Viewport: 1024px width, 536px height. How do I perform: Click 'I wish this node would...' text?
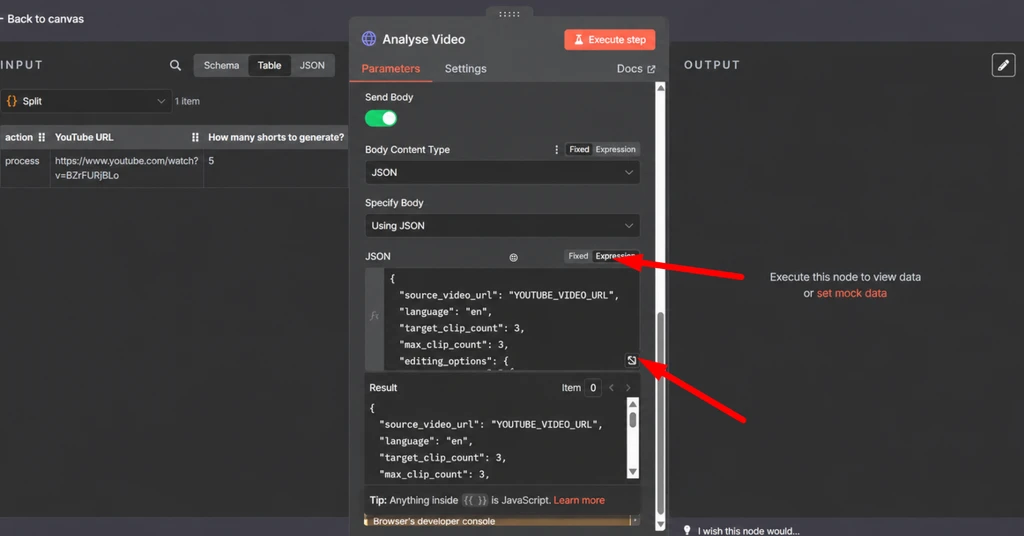(x=748, y=531)
